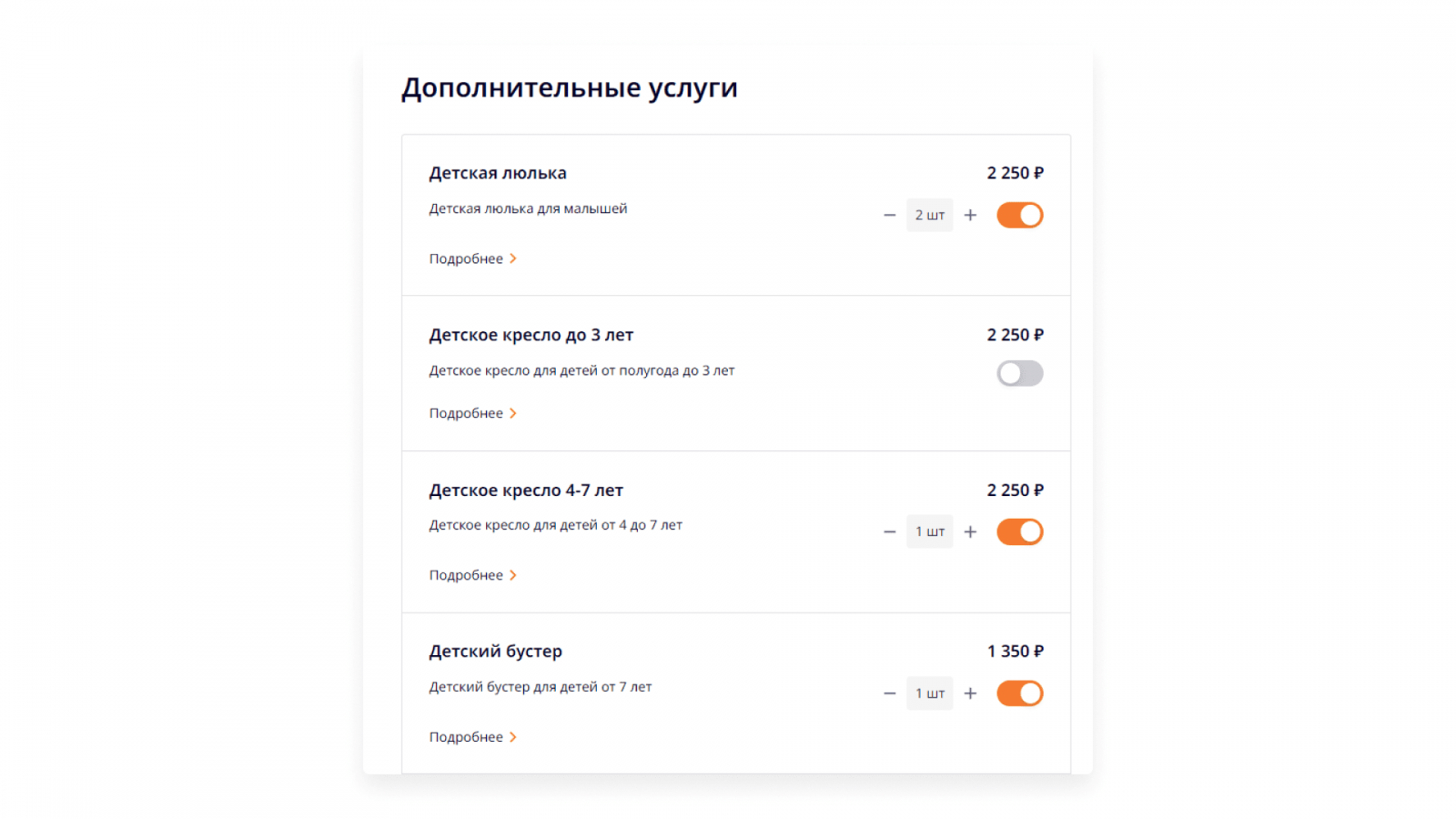The width and height of the screenshot is (1456, 819).
Task: Click the Детский бустер 1 350 ₽ price
Action: click(1015, 652)
